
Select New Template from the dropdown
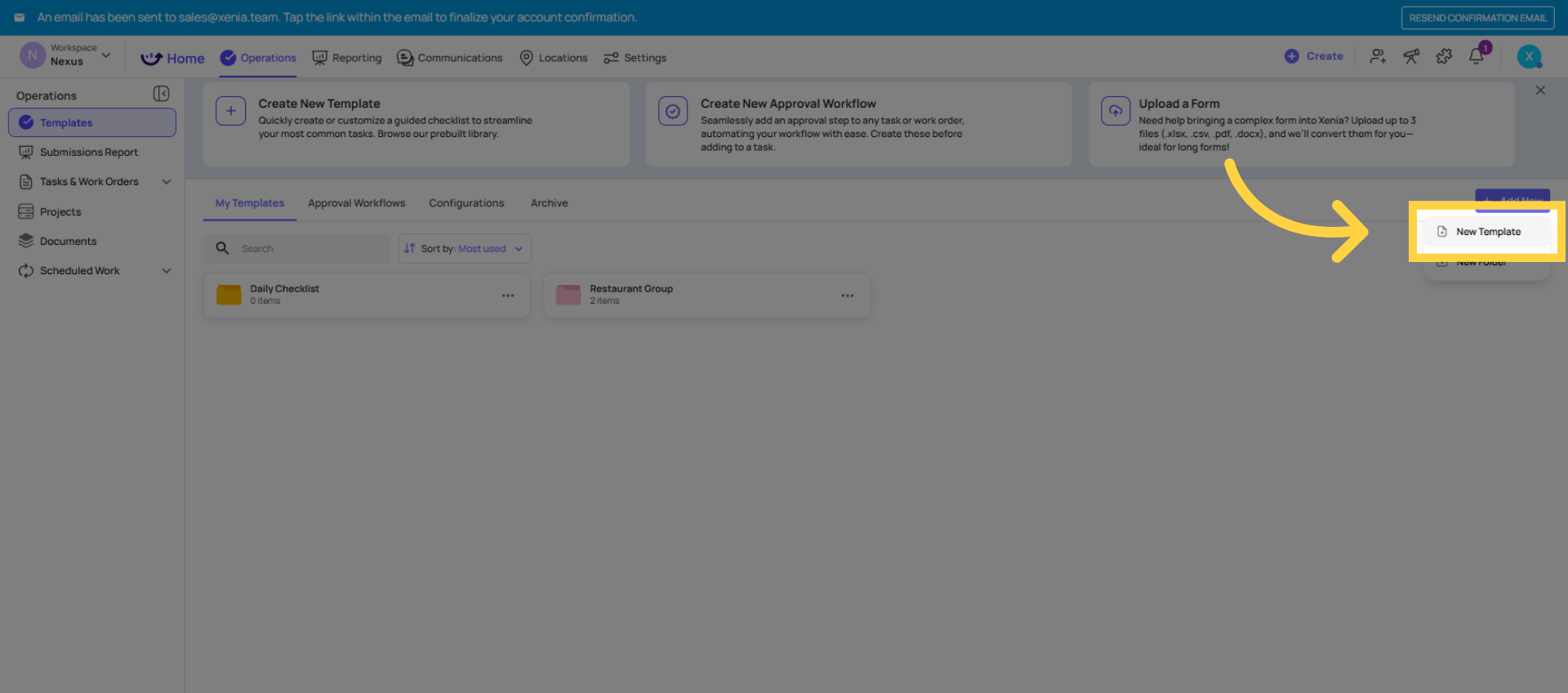(x=1486, y=232)
